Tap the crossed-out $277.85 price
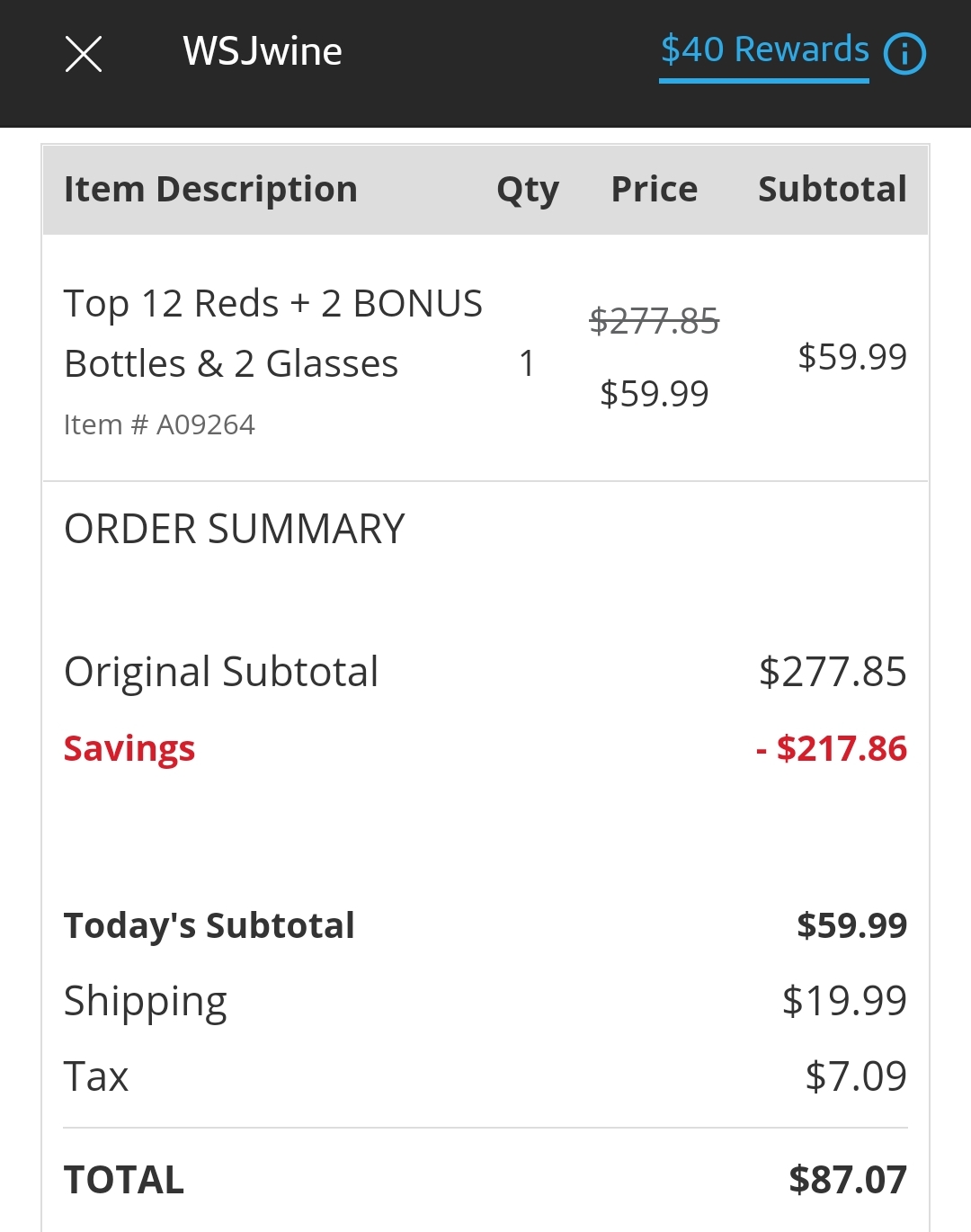 coord(655,321)
